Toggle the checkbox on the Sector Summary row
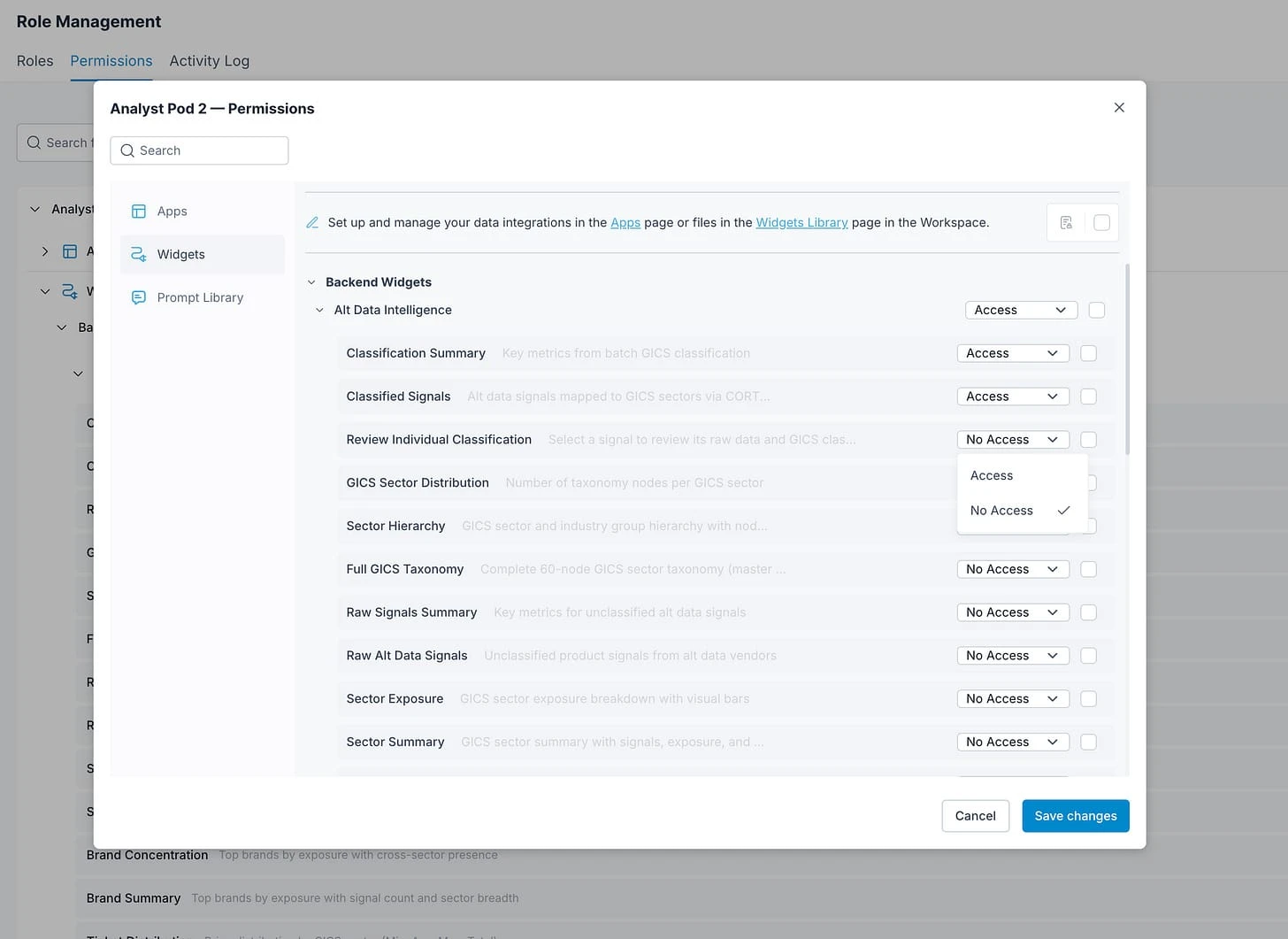This screenshot has width=1288, height=939. [x=1088, y=742]
